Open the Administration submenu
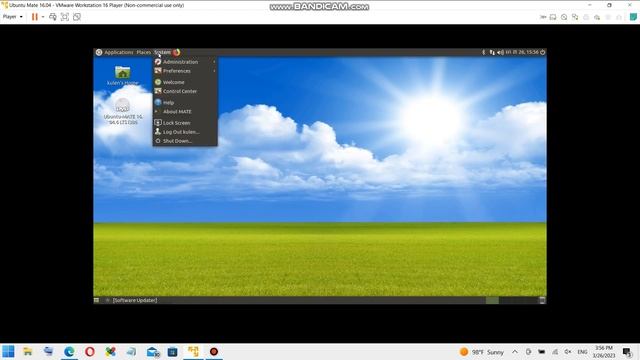This screenshot has height=360, width=640. [185, 62]
